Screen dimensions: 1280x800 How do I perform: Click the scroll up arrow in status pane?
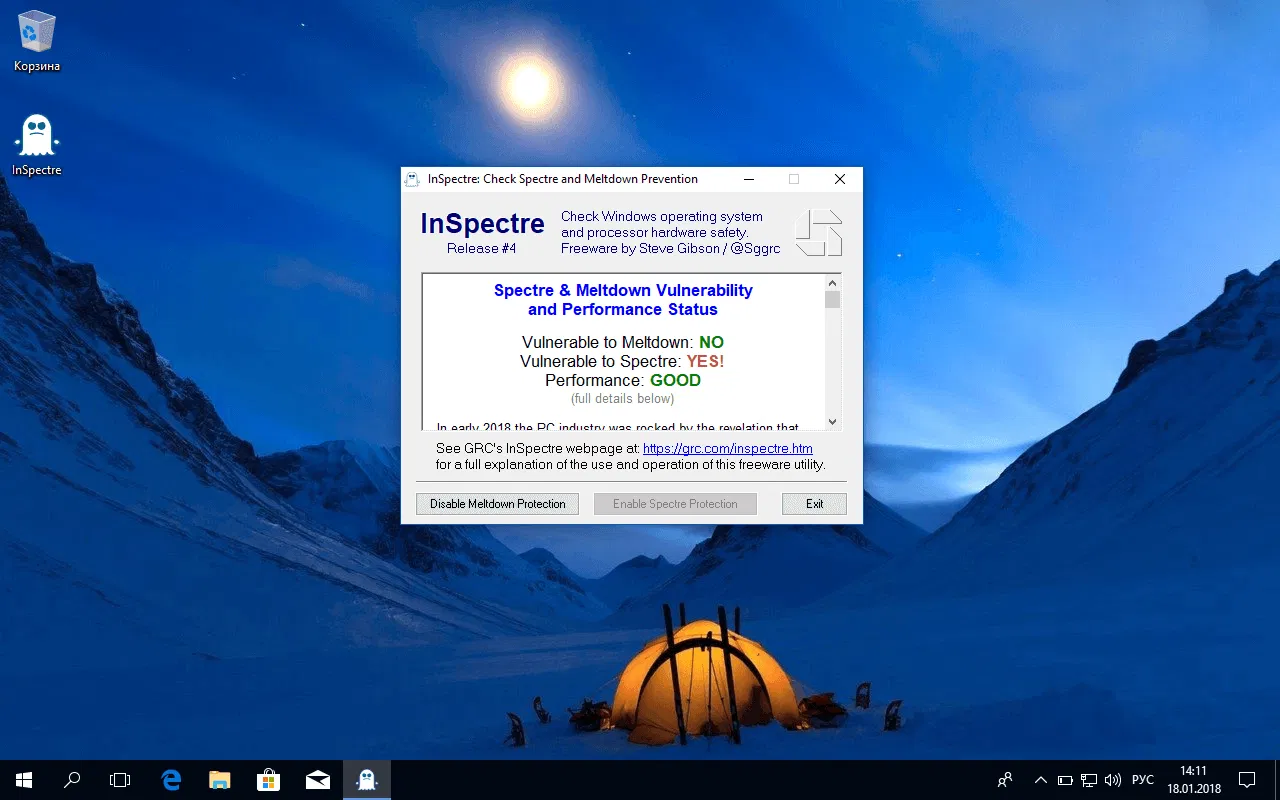click(x=833, y=282)
